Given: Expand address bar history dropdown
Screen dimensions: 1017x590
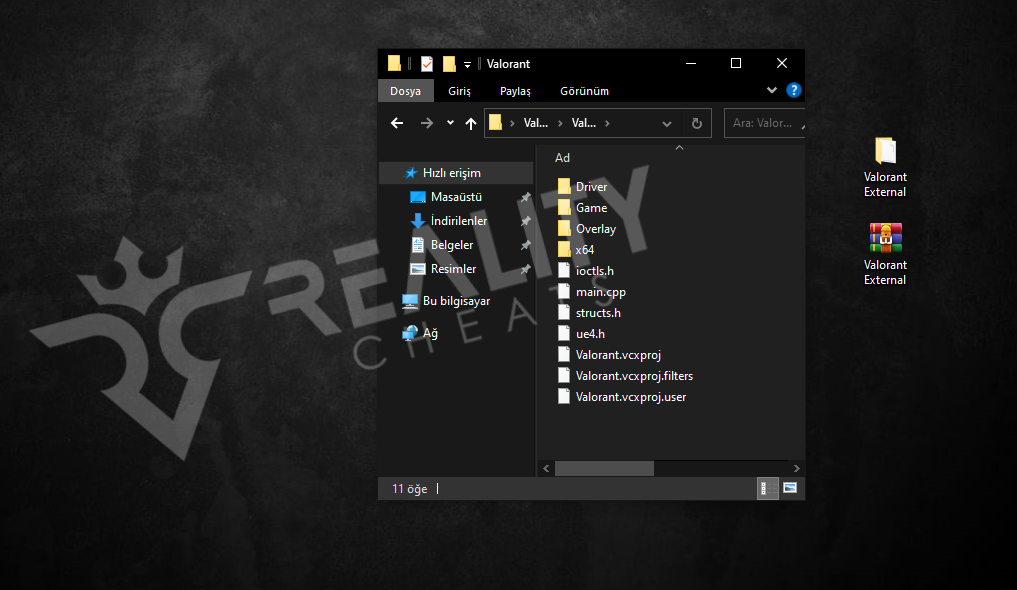Looking at the screenshot, I should click(666, 123).
